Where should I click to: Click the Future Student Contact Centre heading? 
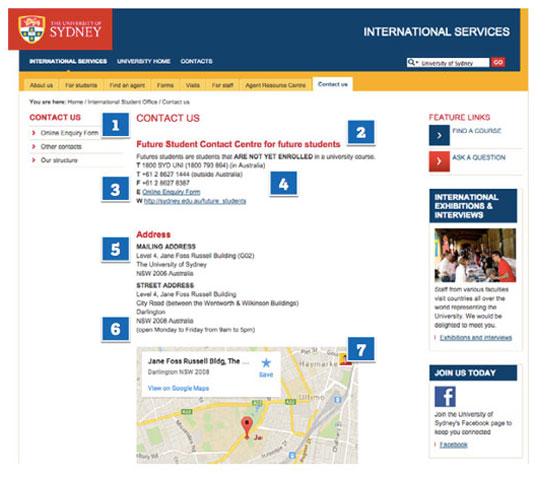(x=238, y=144)
